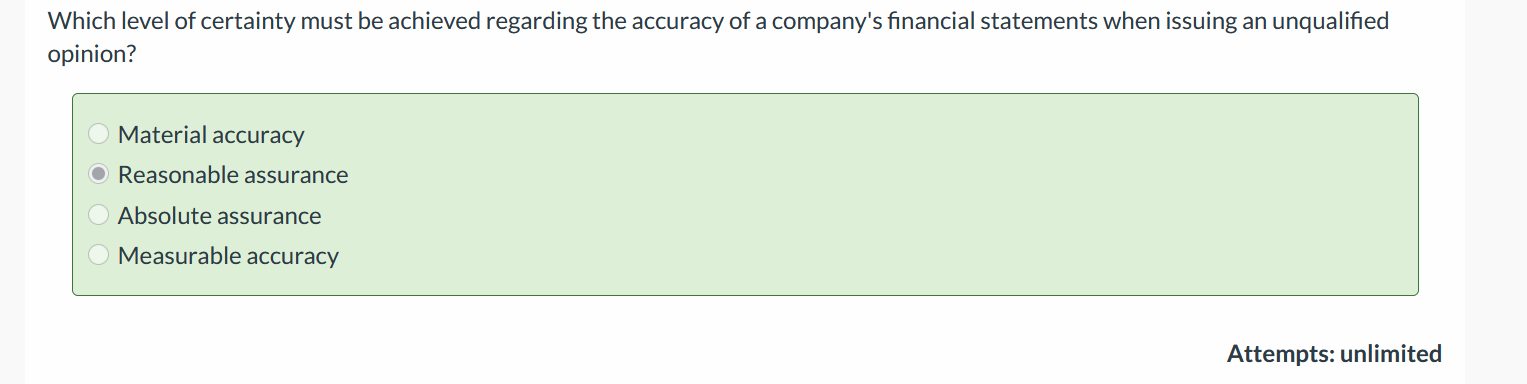The image size is (1527, 384).
Task: Click the word 'accuracy' in Measurable accuracy option
Action: point(295,256)
